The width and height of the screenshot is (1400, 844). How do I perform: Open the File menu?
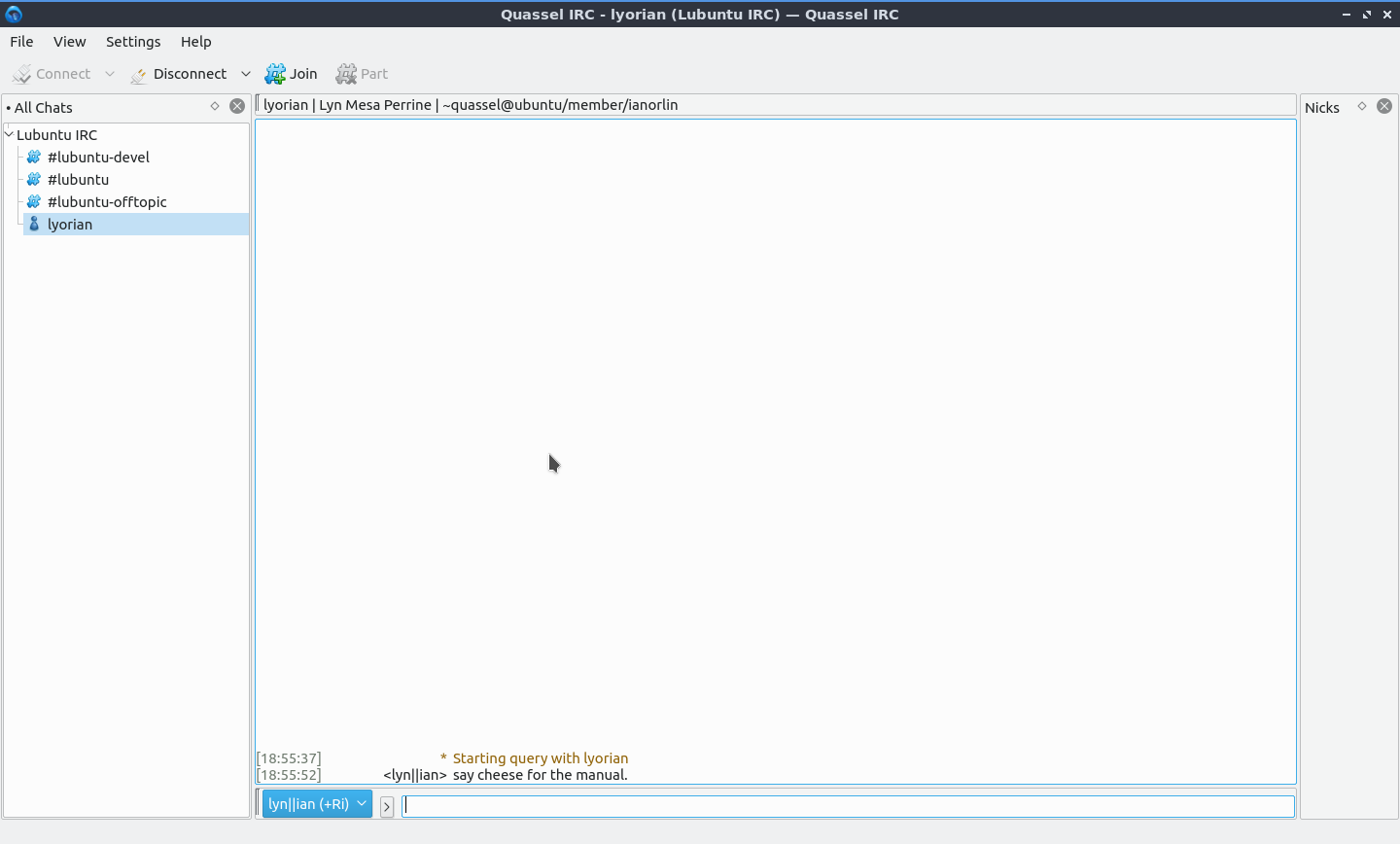pyautogui.click(x=21, y=42)
